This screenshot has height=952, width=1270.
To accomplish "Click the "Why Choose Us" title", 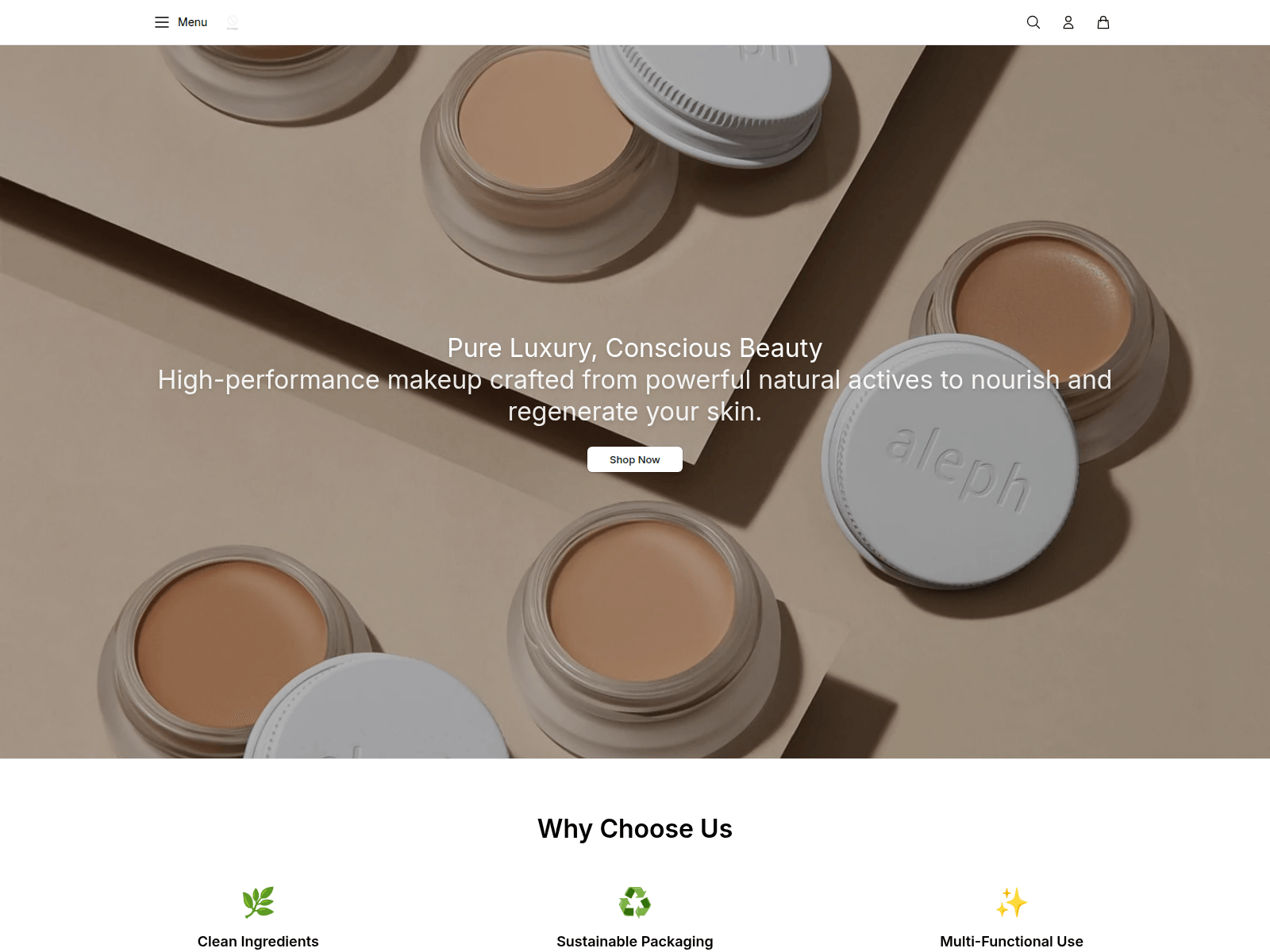I will pos(635,828).
